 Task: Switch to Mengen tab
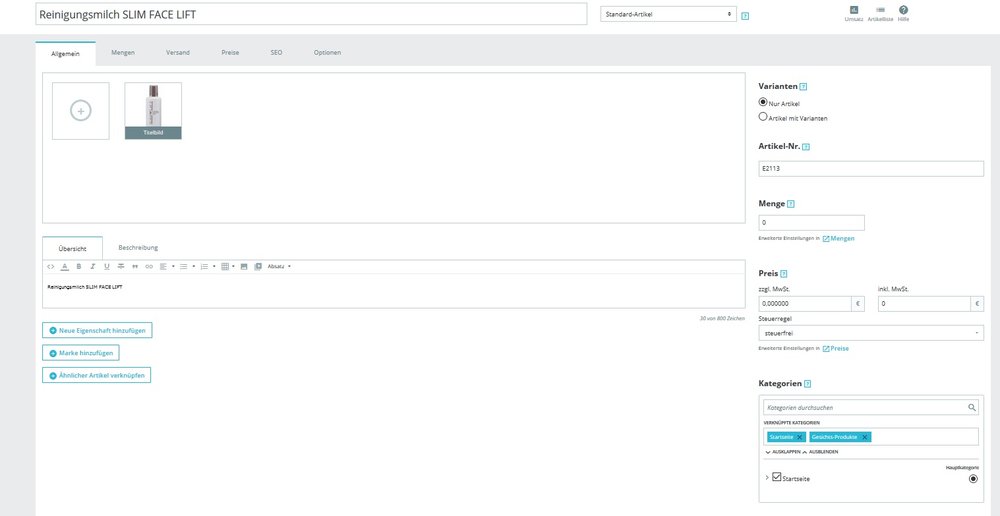pos(123,52)
